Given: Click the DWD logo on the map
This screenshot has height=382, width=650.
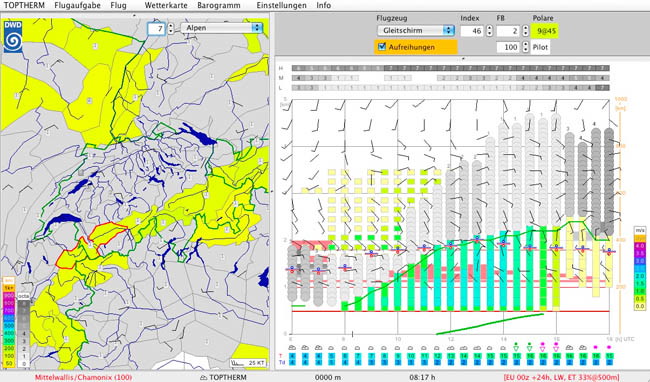Looking at the screenshot, I should tap(13, 36).
